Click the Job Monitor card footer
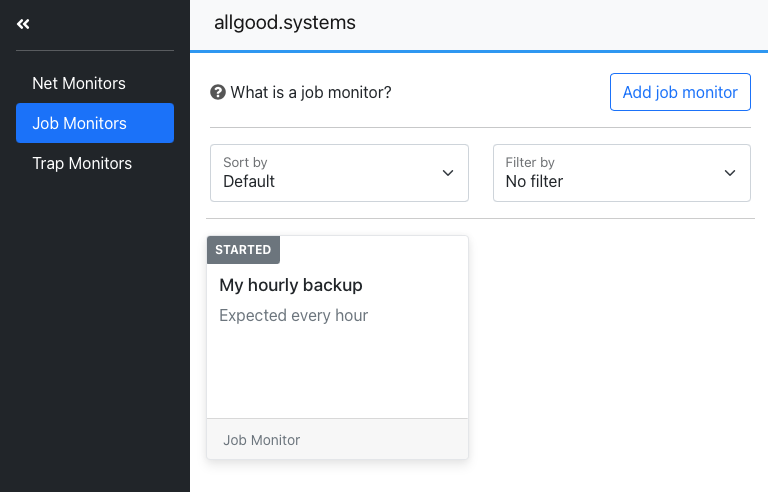 pos(337,440)
